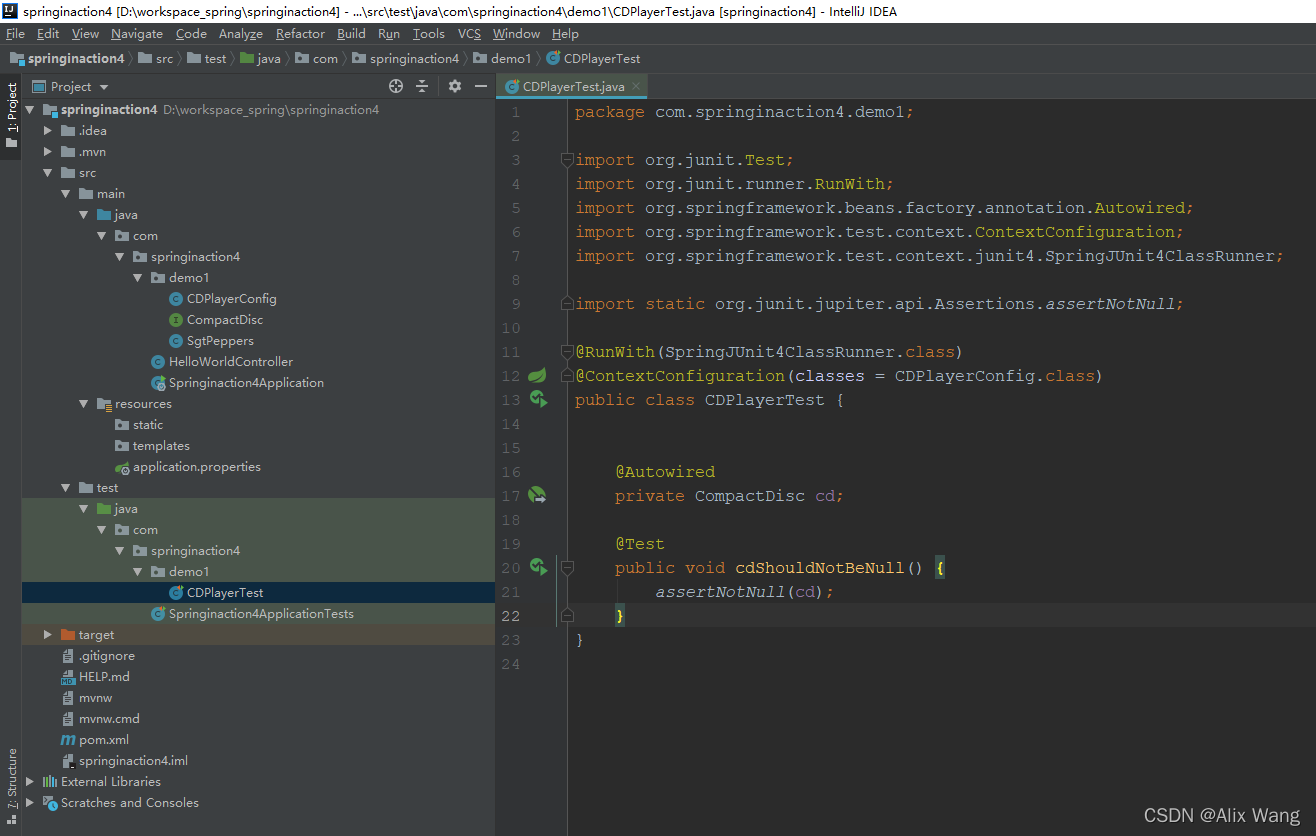Switch to CDPlayerTest.java editor tab
This screenshot has width=1316, height=836.
click(573, 87)
